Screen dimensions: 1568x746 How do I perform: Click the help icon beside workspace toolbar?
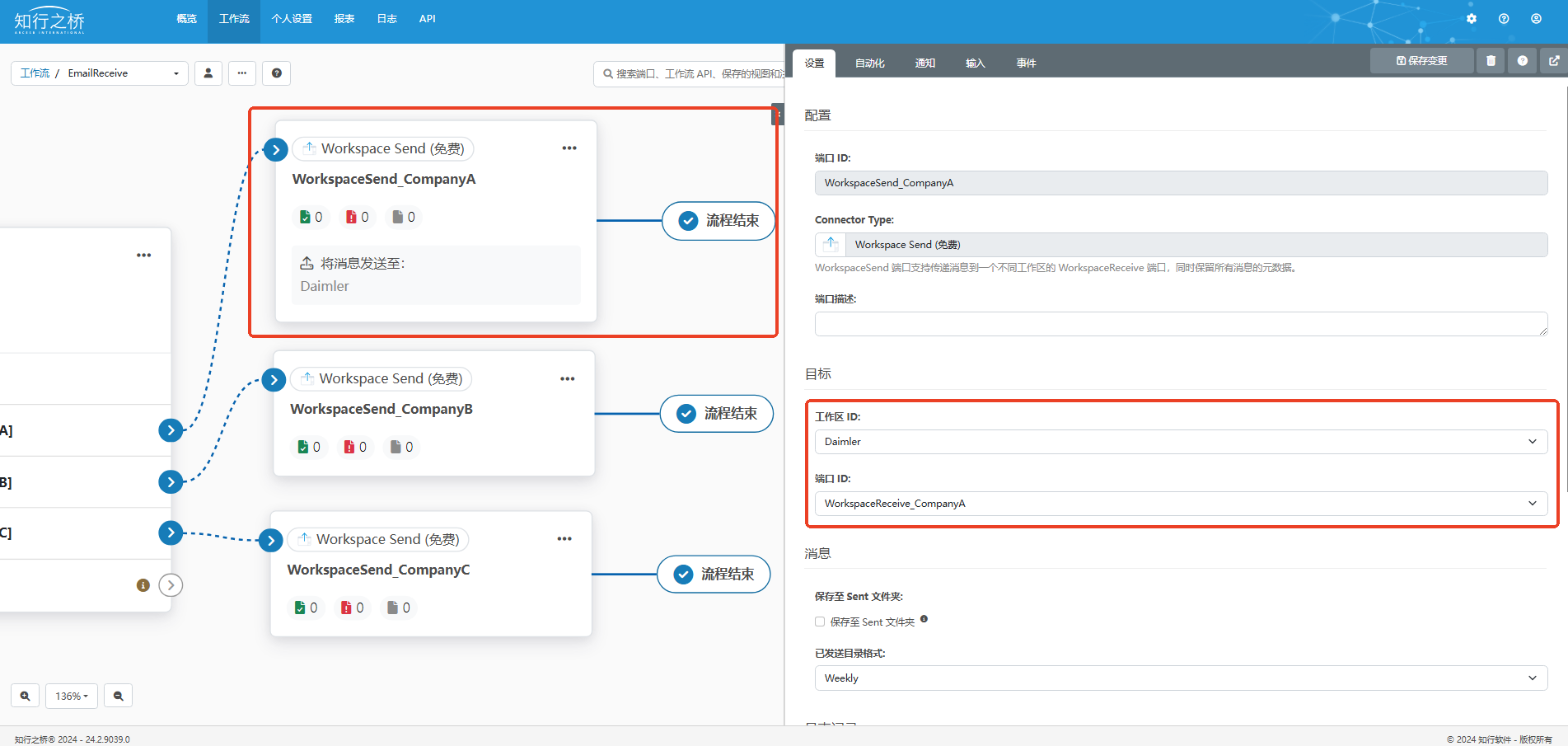pyautogui.click(x=277, y=73)
